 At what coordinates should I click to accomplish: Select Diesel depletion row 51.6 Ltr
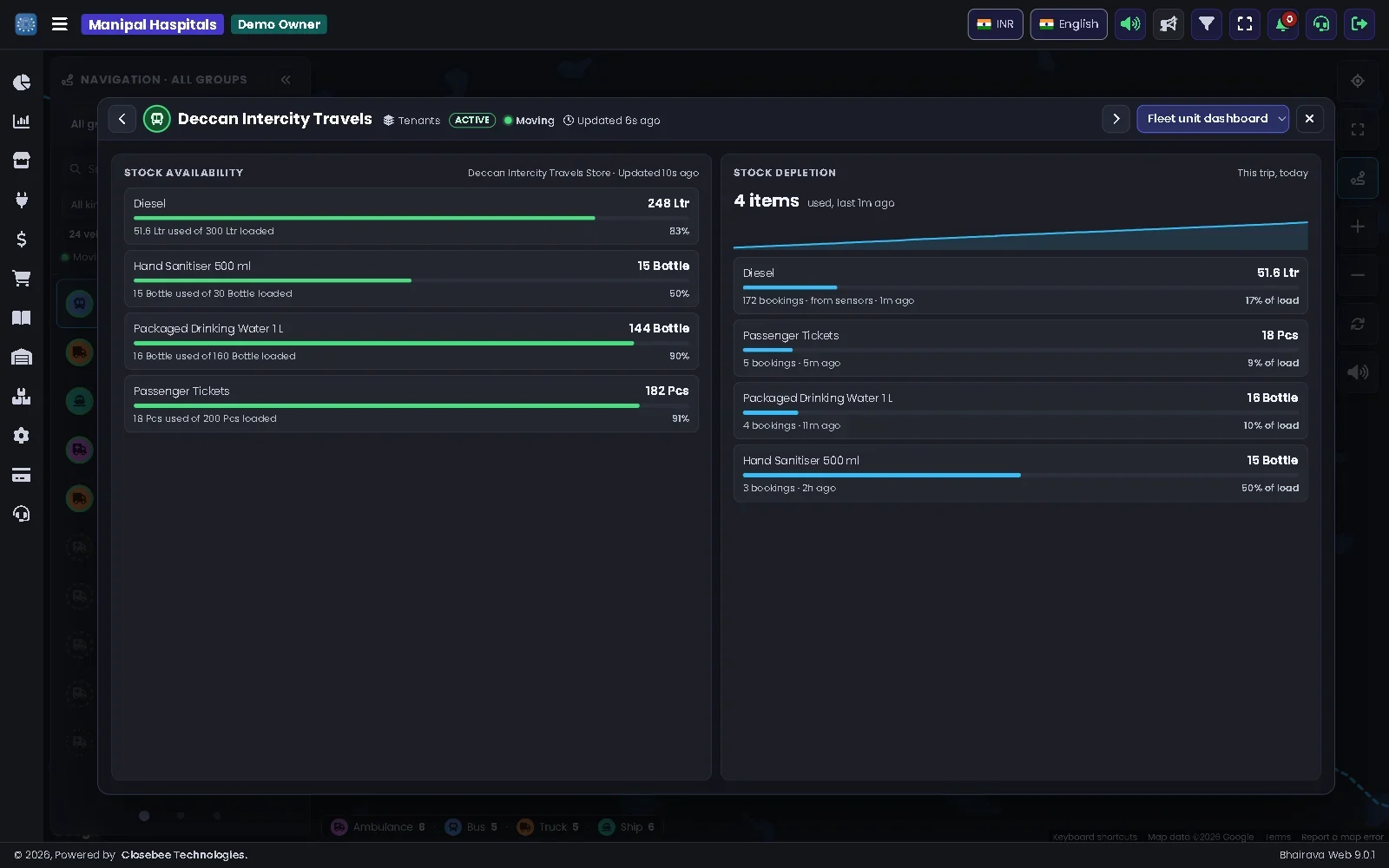[1021, 286]
